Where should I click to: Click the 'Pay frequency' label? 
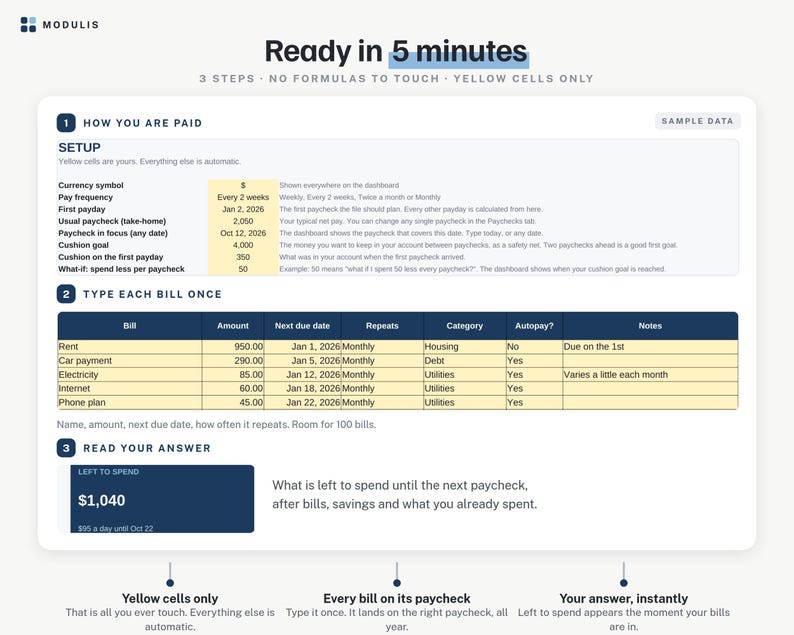coord(86,197)
